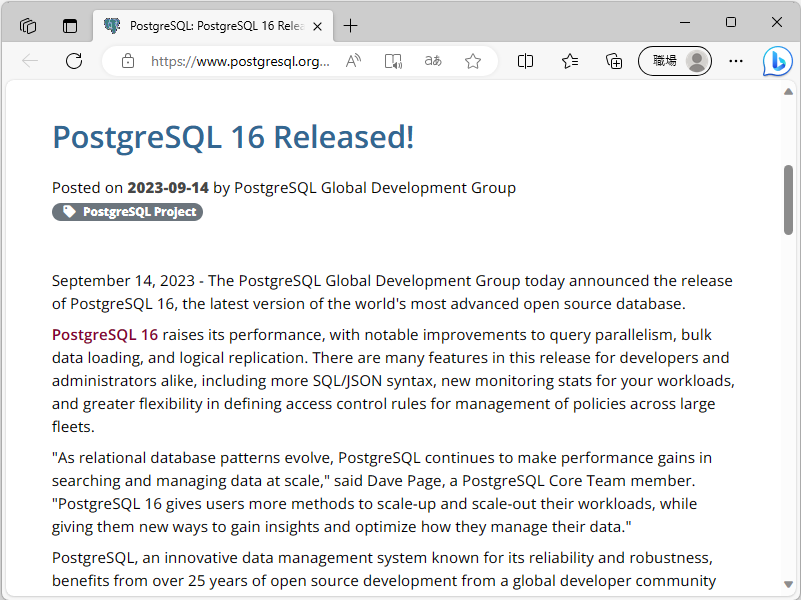Add this page to favorites via star icon

pyautogui.click(x=473, y=61)
